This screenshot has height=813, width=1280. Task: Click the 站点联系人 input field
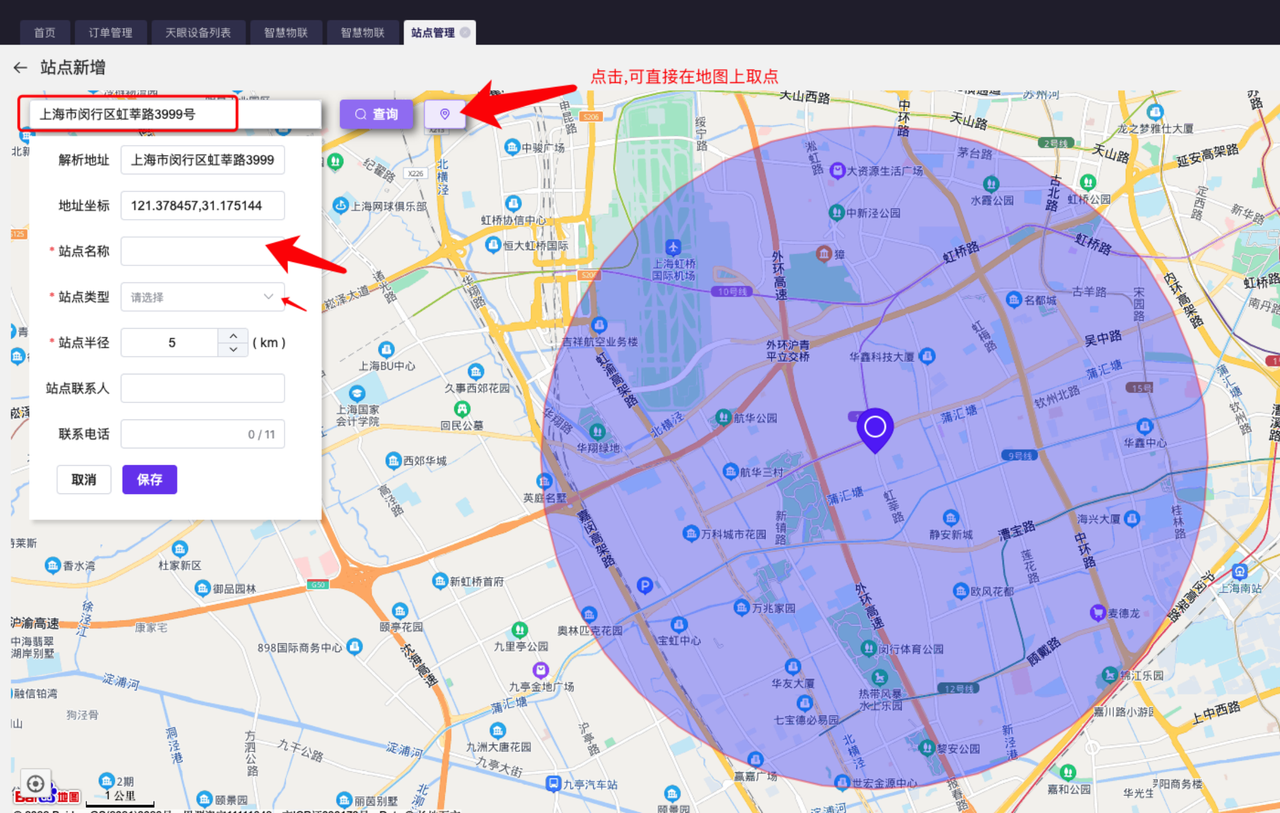point(203,388)
